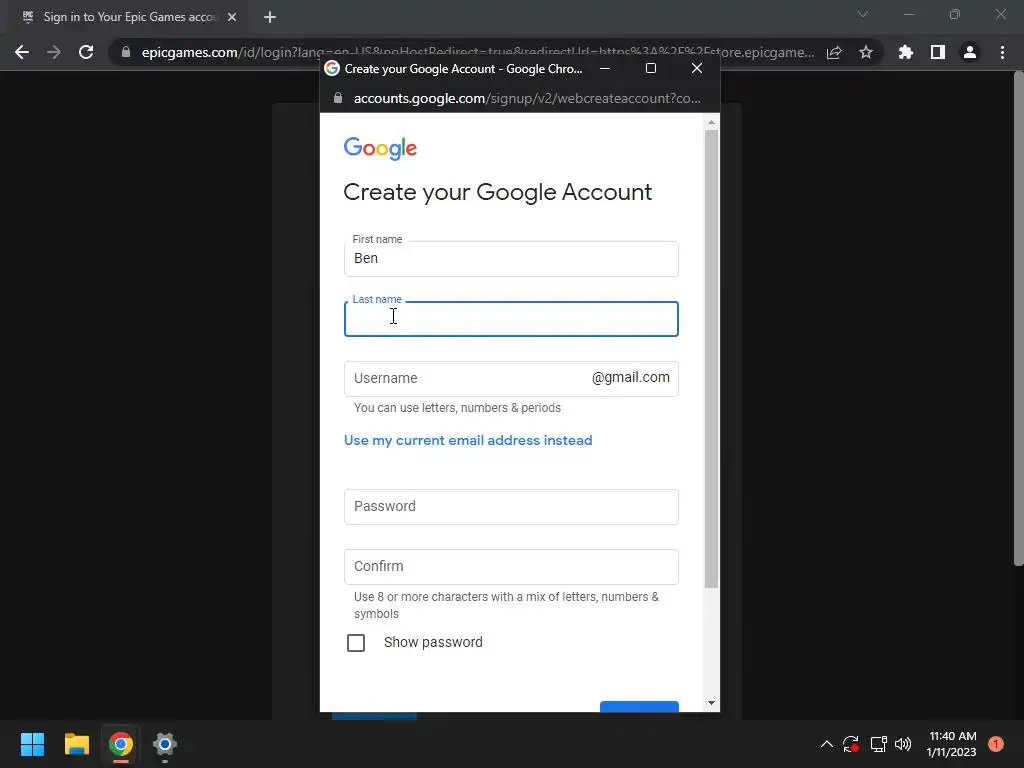The height and width of the screenshot is (768, 1024).
Task: Click the Username input field
Action: (511, 379)
